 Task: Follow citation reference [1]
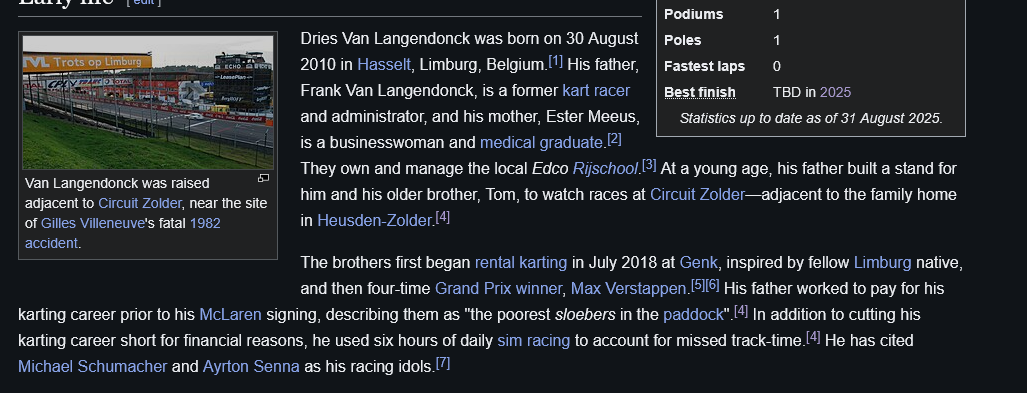tap(555, 62)
